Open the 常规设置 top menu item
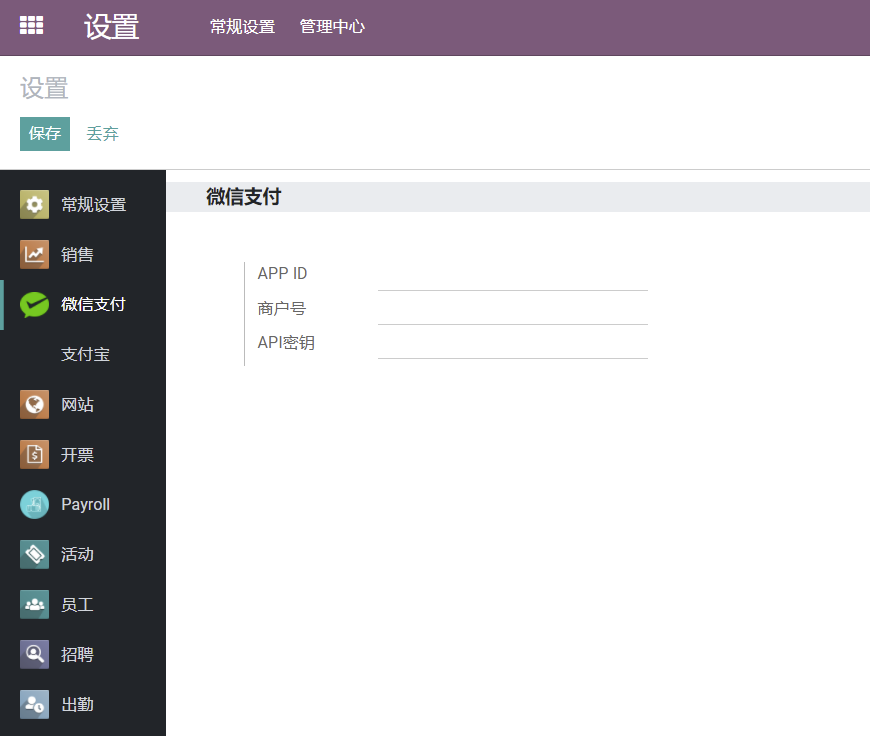Viewport: 870px width, 736px height. pos(242,27)
